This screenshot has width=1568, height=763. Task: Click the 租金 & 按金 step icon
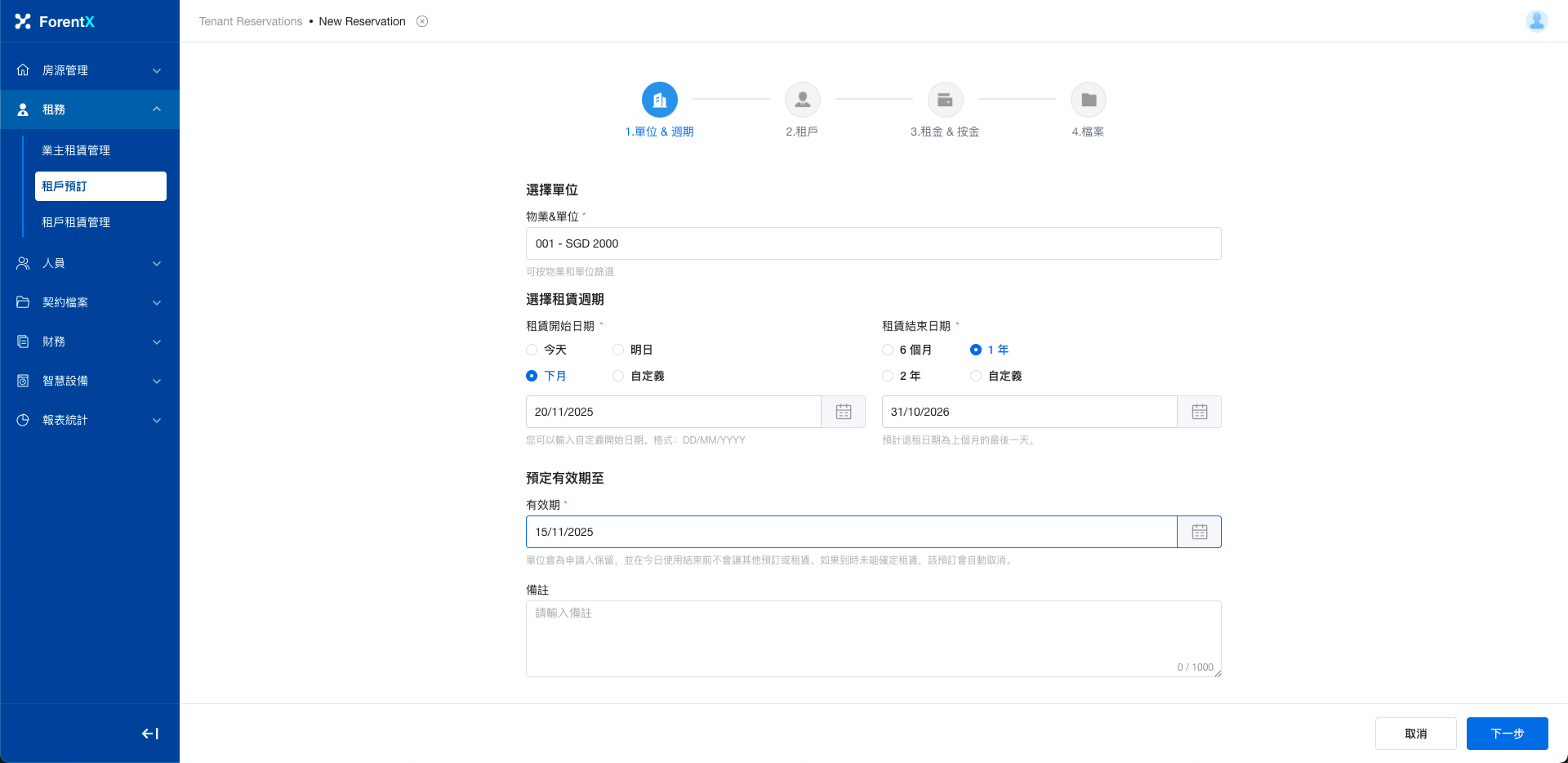(x=945, y=100)
